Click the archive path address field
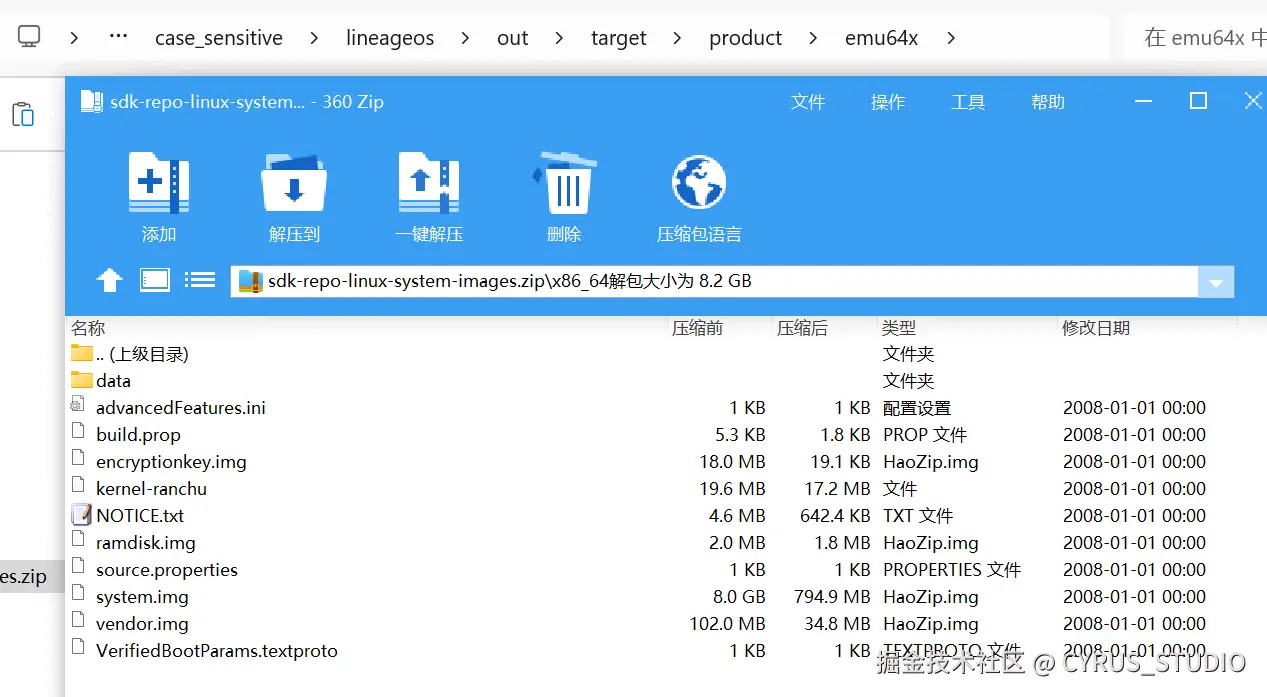Viewport: 1267px width, 697px height. click(715, 282)
